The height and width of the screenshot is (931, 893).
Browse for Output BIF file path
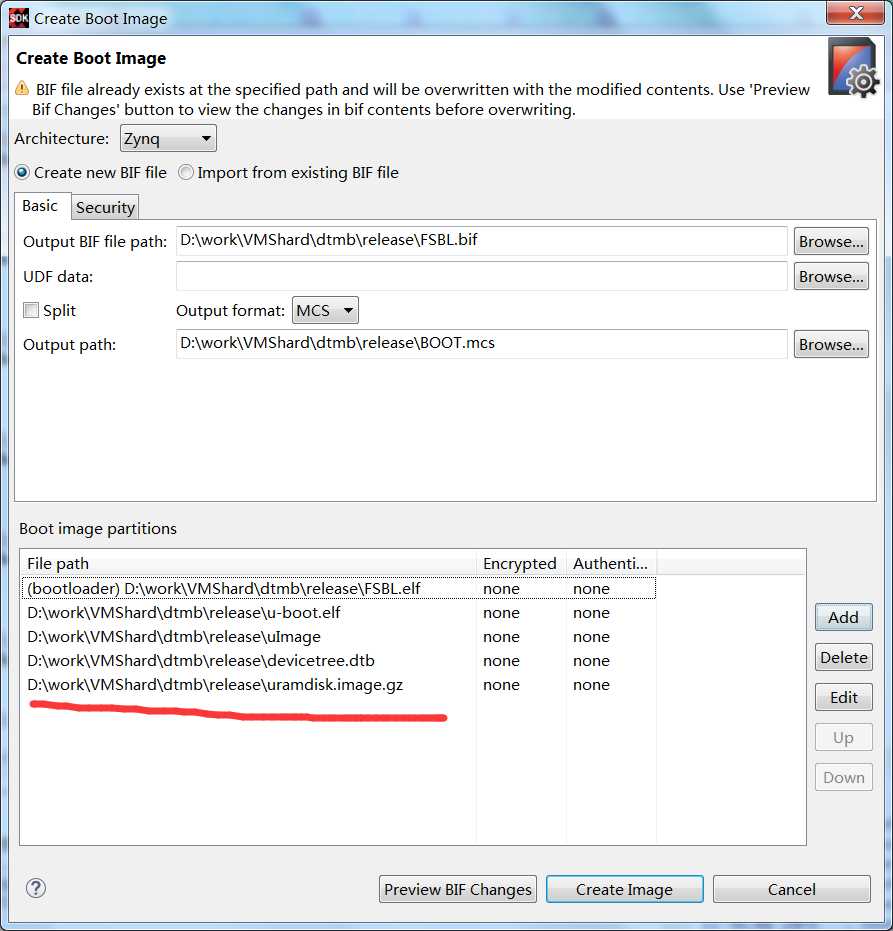[x=831, y=242]
